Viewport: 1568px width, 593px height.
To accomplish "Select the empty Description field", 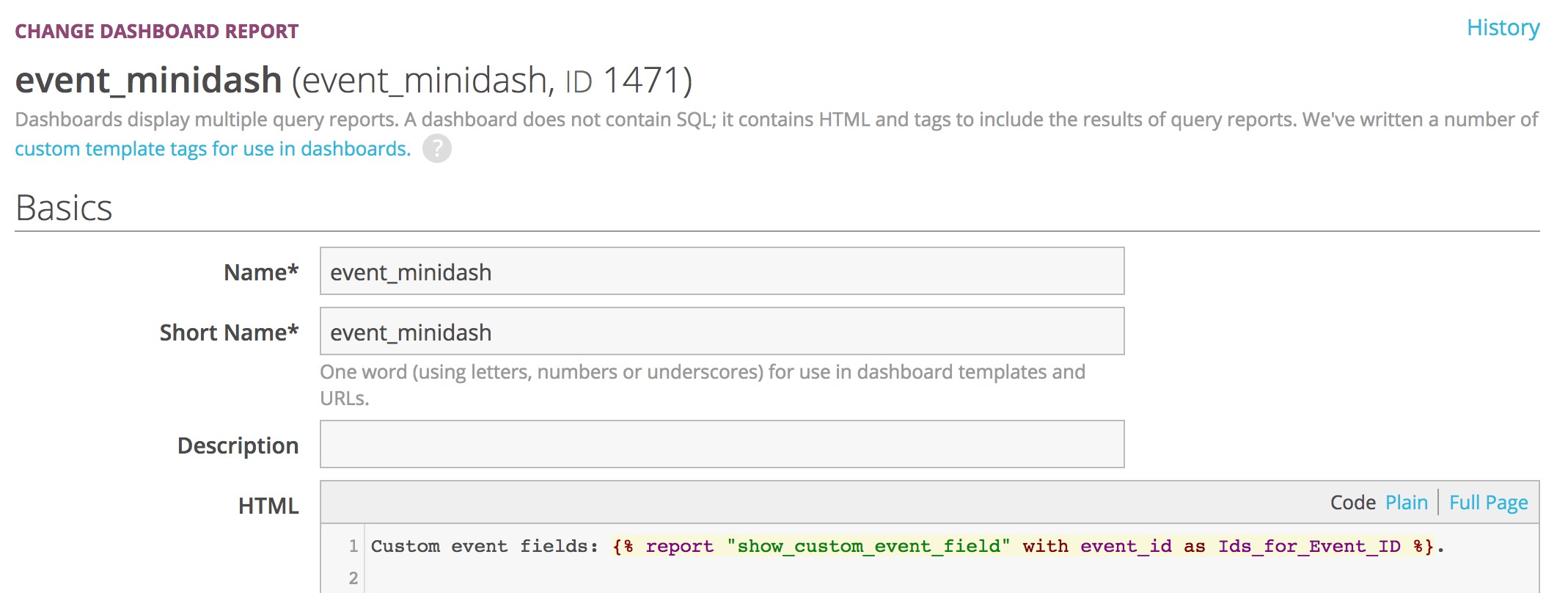I will tap(722, 445).
